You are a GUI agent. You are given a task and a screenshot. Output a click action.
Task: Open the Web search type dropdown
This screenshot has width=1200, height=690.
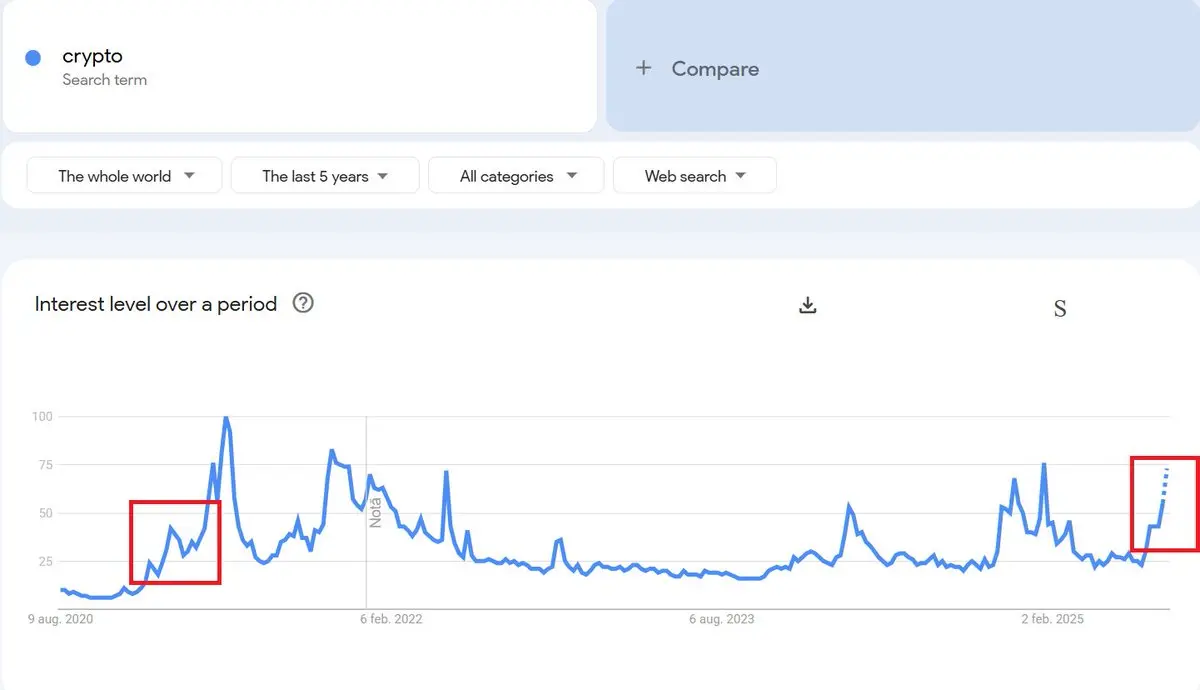point(695,176)
